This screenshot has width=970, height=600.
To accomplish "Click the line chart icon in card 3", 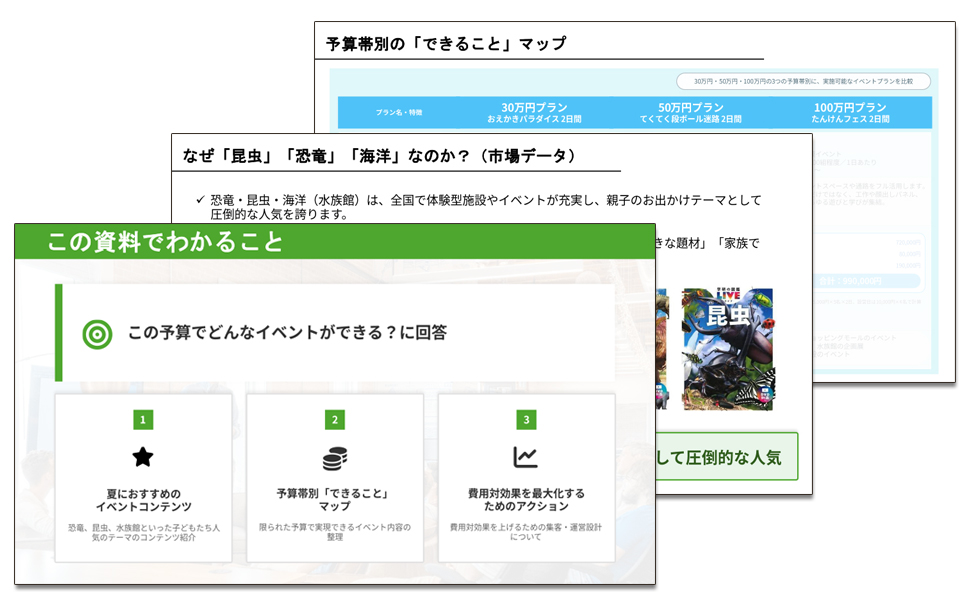I will [526, 457].
